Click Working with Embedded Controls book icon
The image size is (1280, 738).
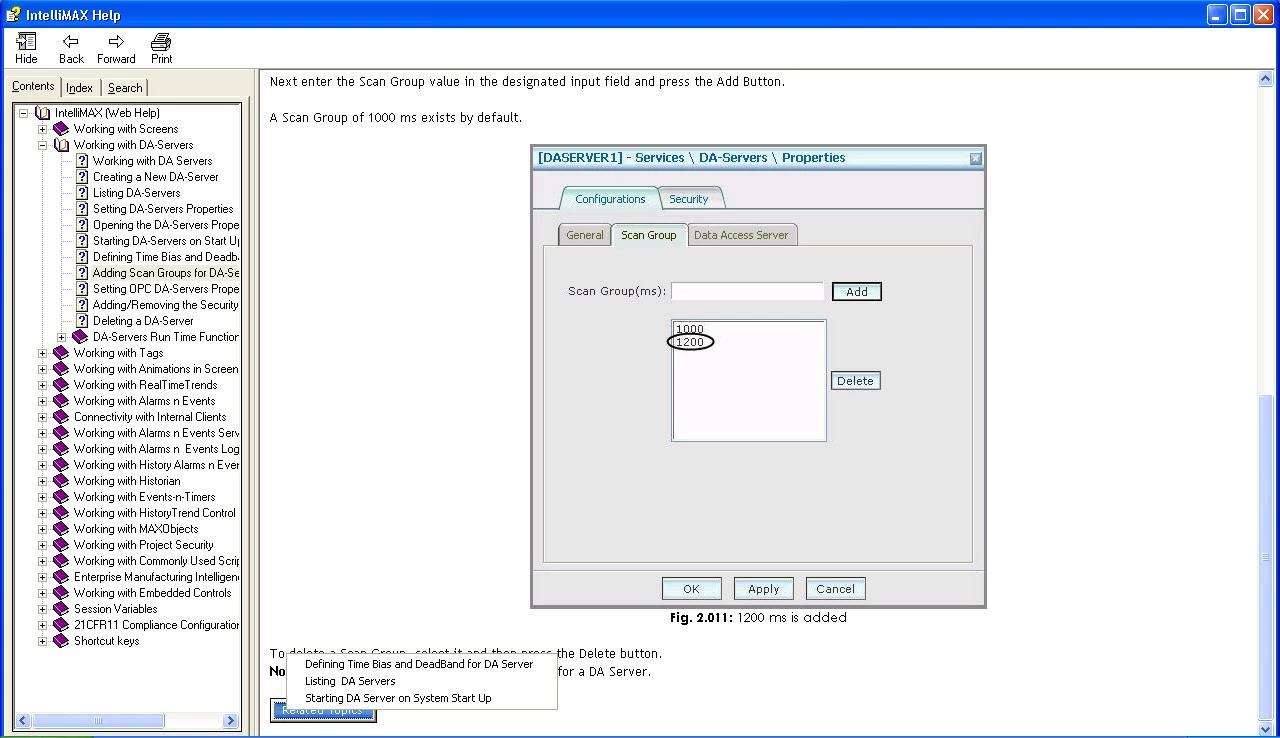click(61, 593)
